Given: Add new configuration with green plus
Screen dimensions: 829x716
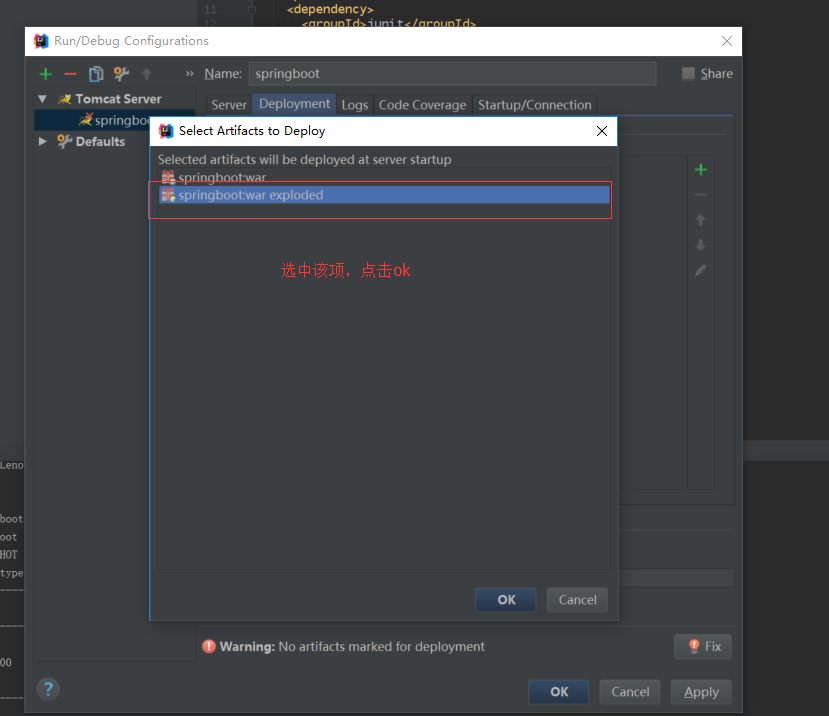Looking at the screenshot, I should click(x=45, y=74).
